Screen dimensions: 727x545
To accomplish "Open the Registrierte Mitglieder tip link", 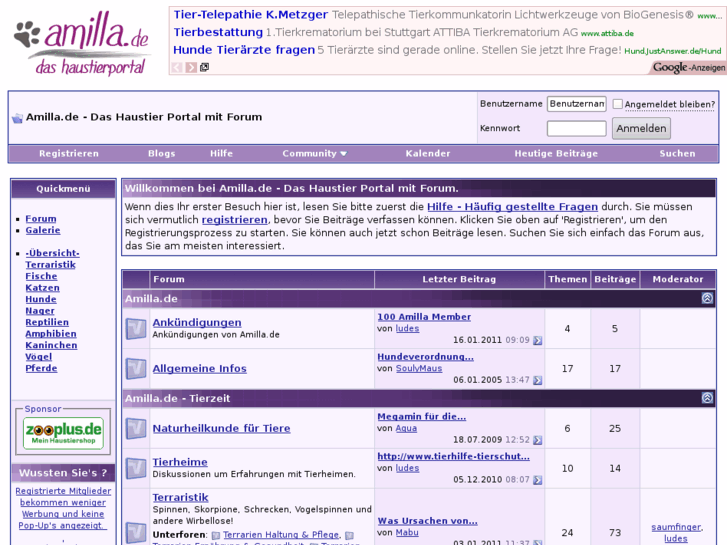I will (x=63, y=508).
